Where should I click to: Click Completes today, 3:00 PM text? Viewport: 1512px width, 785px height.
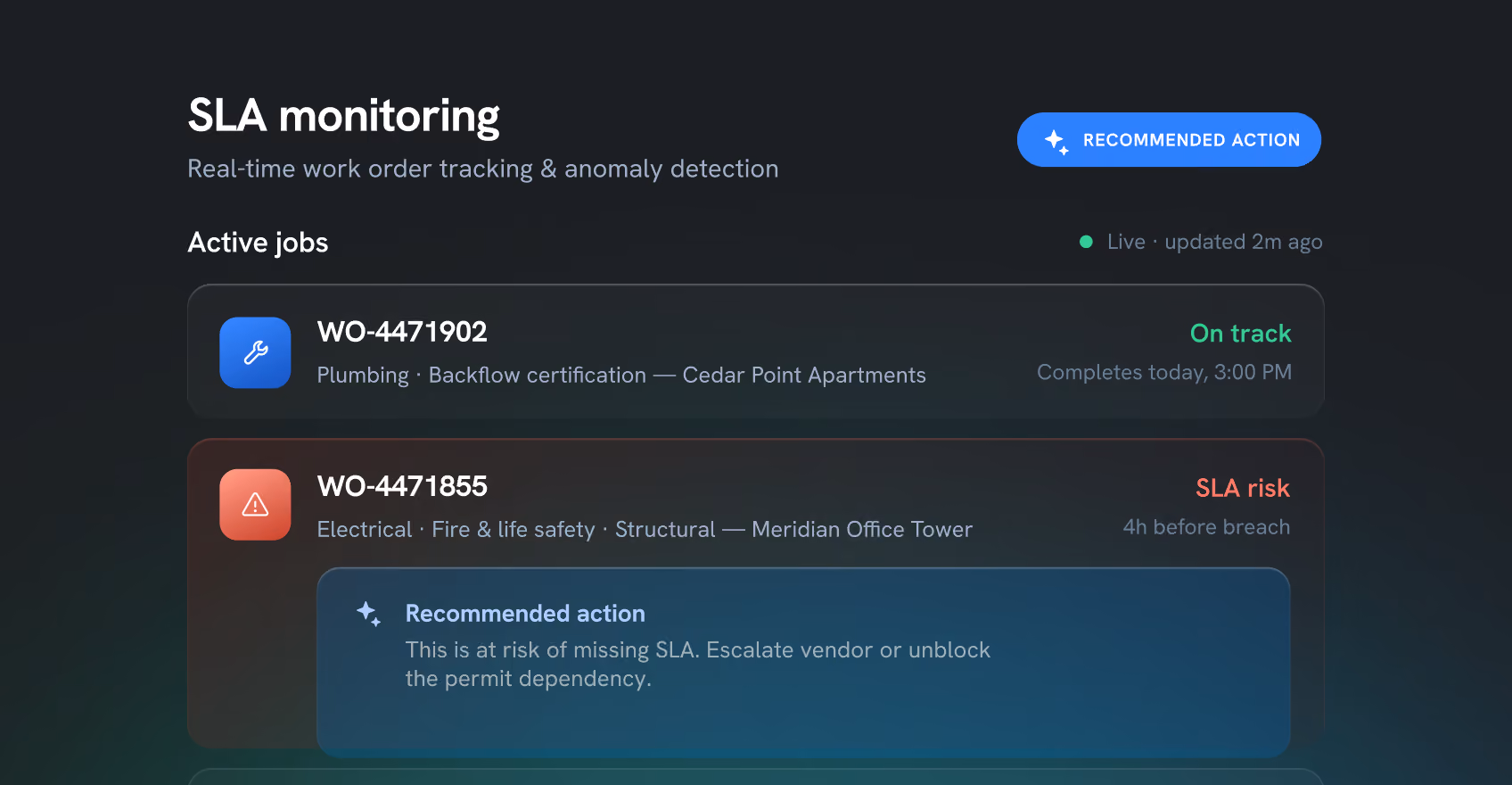(x=1164, y=372)
